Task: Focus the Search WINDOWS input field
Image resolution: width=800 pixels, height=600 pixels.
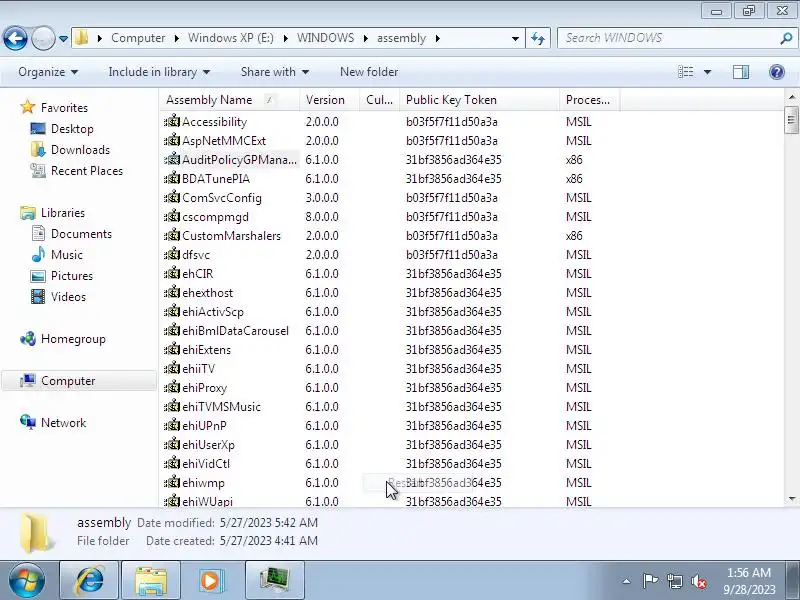Action: (669, 38)
